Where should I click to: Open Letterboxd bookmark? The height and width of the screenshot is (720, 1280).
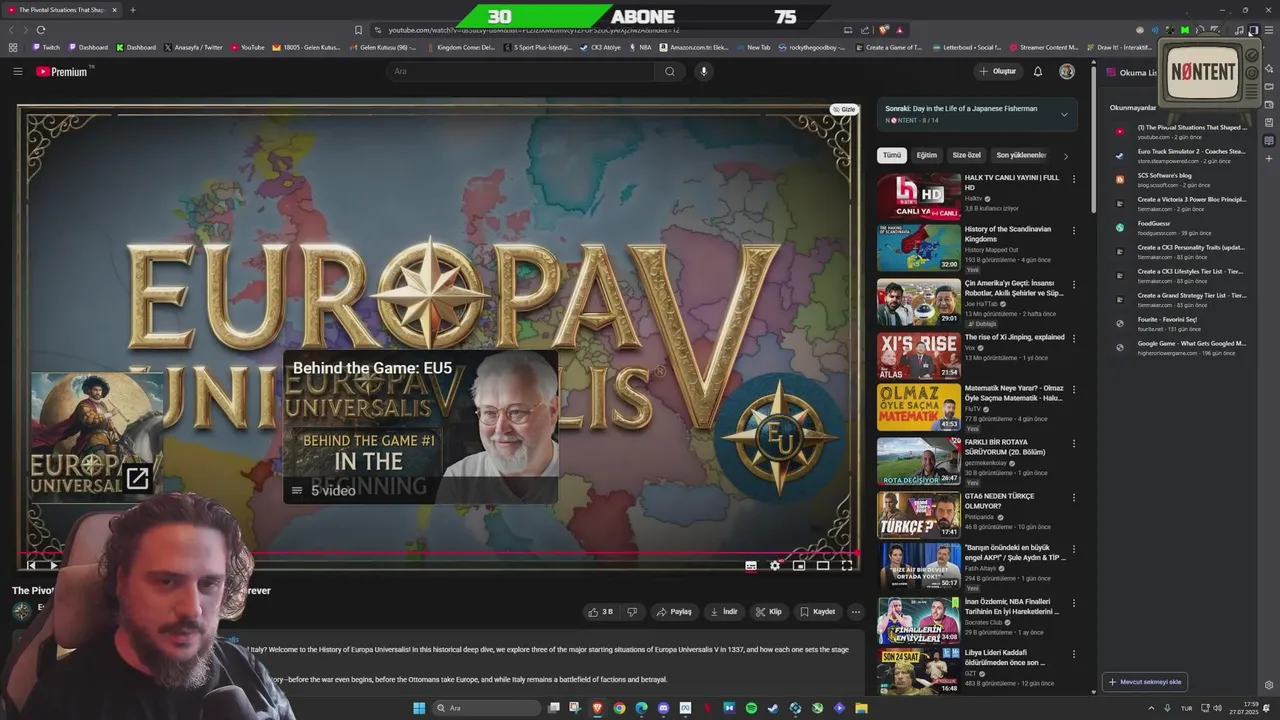(966, 47)
